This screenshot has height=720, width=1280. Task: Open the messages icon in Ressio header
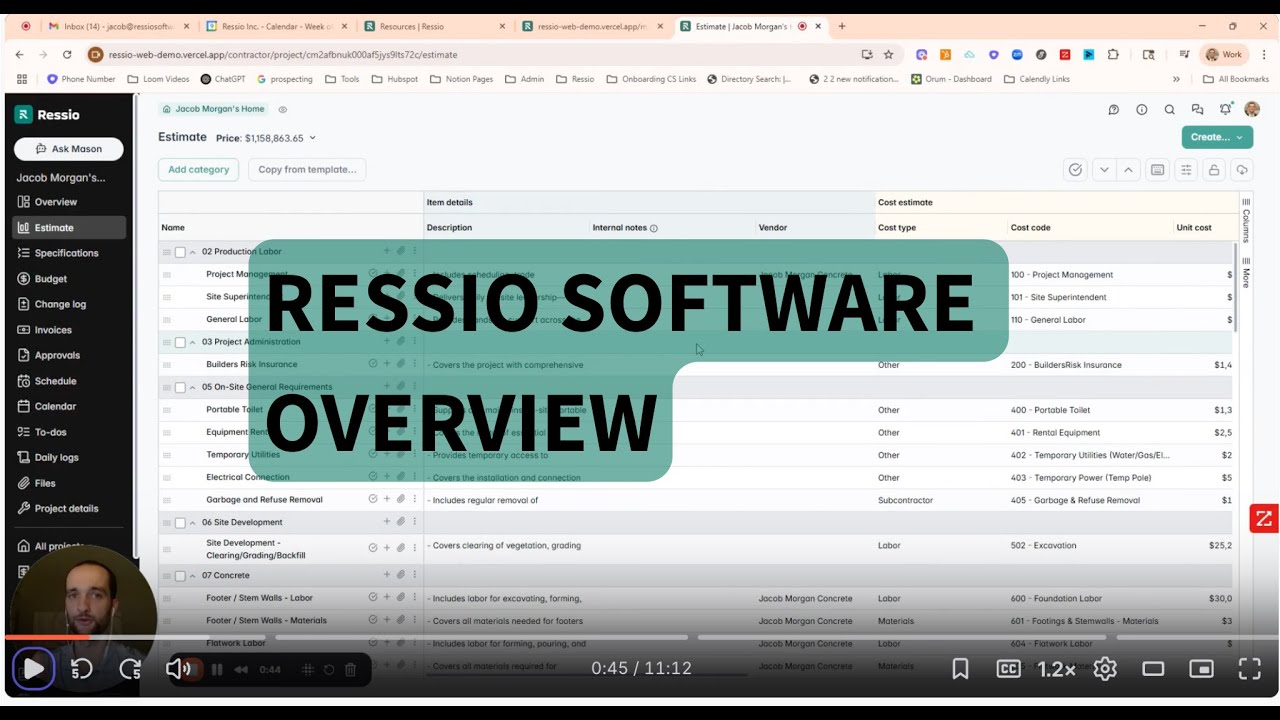point(1197,110)
